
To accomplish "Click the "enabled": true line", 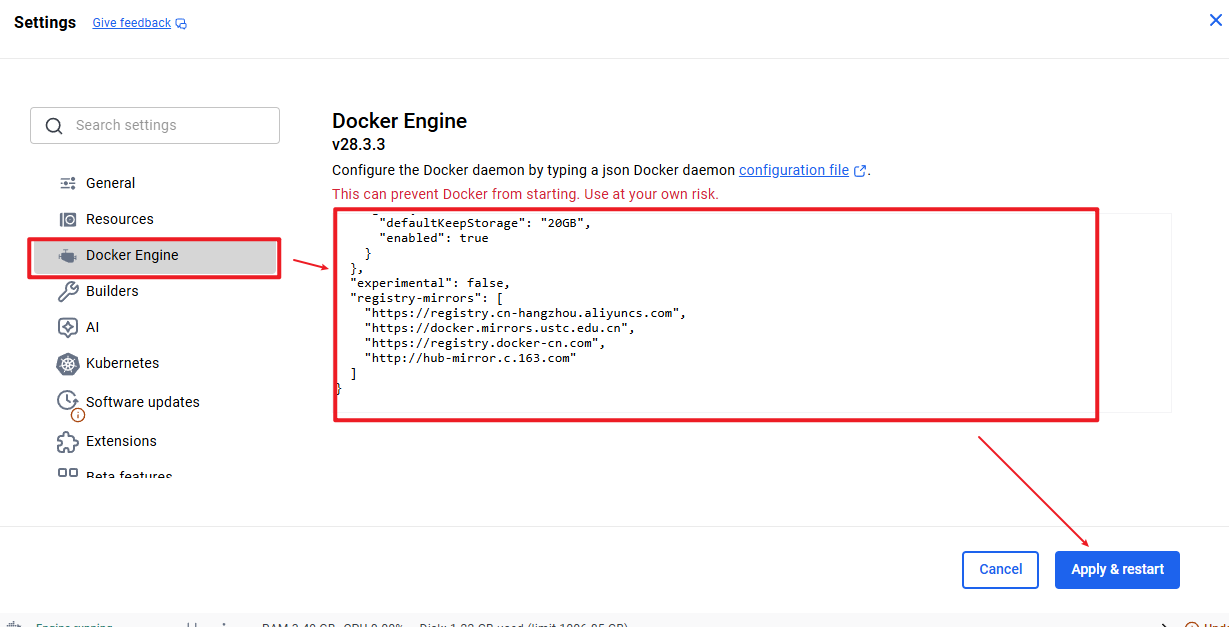I will pos(434,238).
